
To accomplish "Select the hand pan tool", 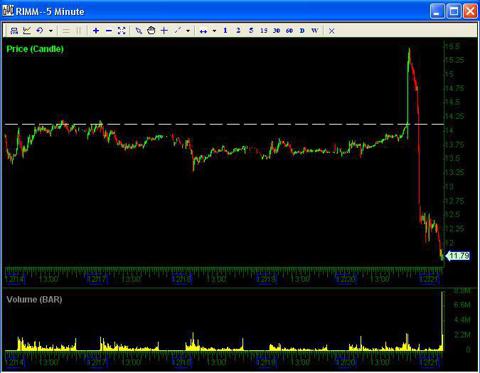I will [x=151, y=31].
